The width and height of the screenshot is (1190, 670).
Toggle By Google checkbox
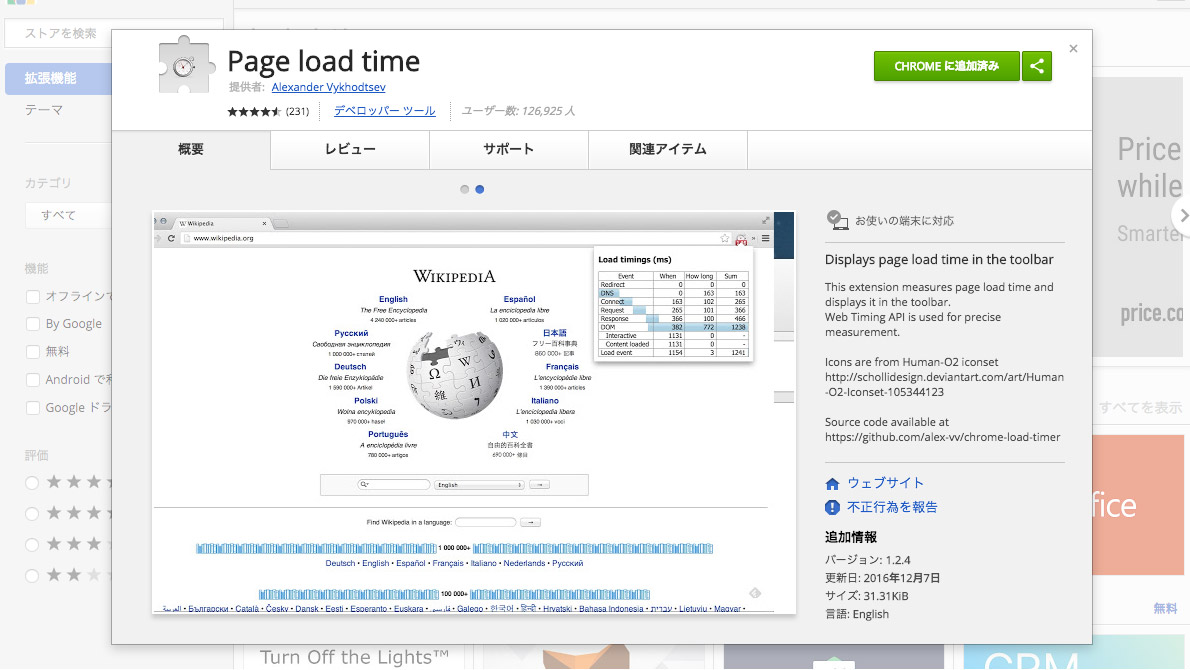(33, 324)
